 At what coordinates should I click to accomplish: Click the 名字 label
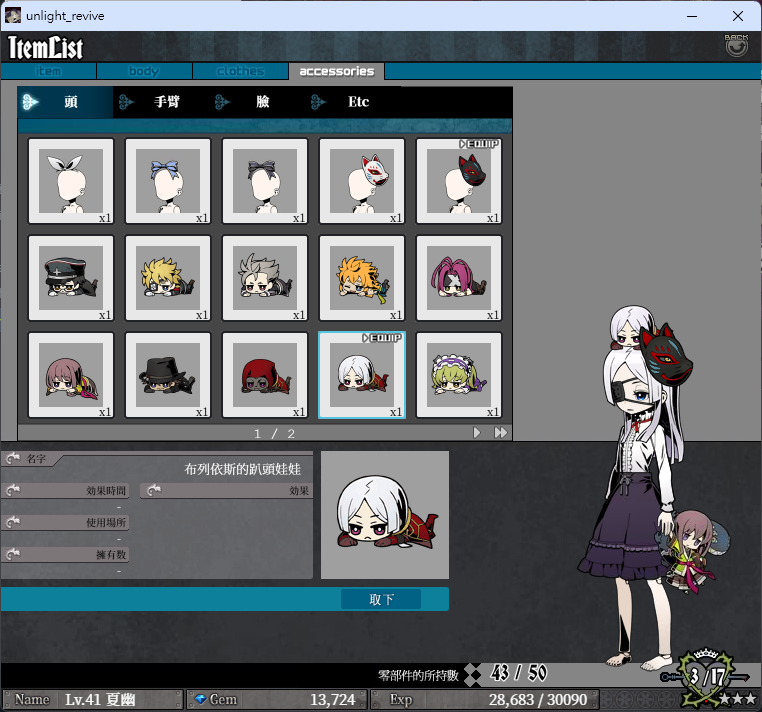(36, 459)
